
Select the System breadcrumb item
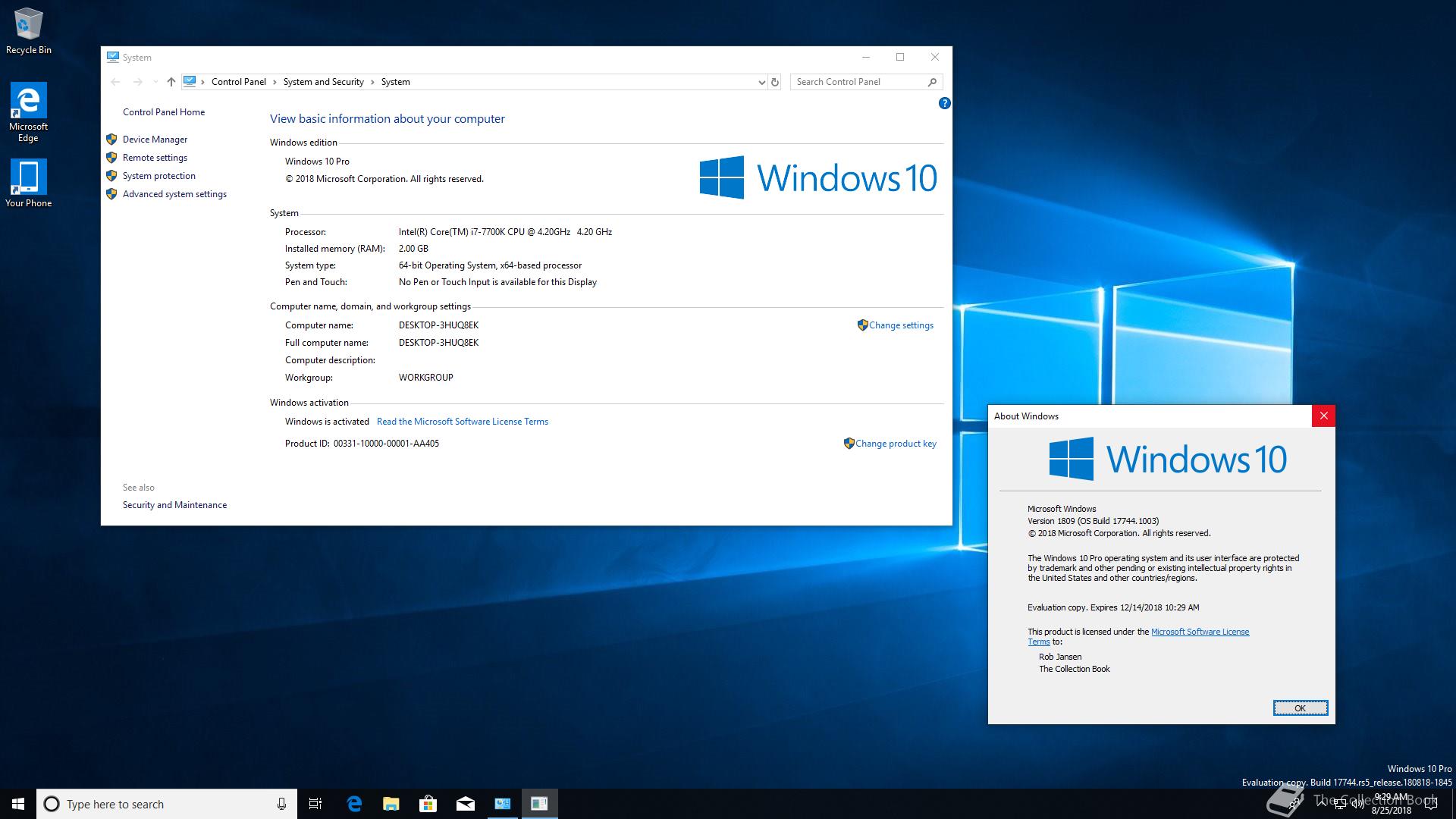point(395,82)
